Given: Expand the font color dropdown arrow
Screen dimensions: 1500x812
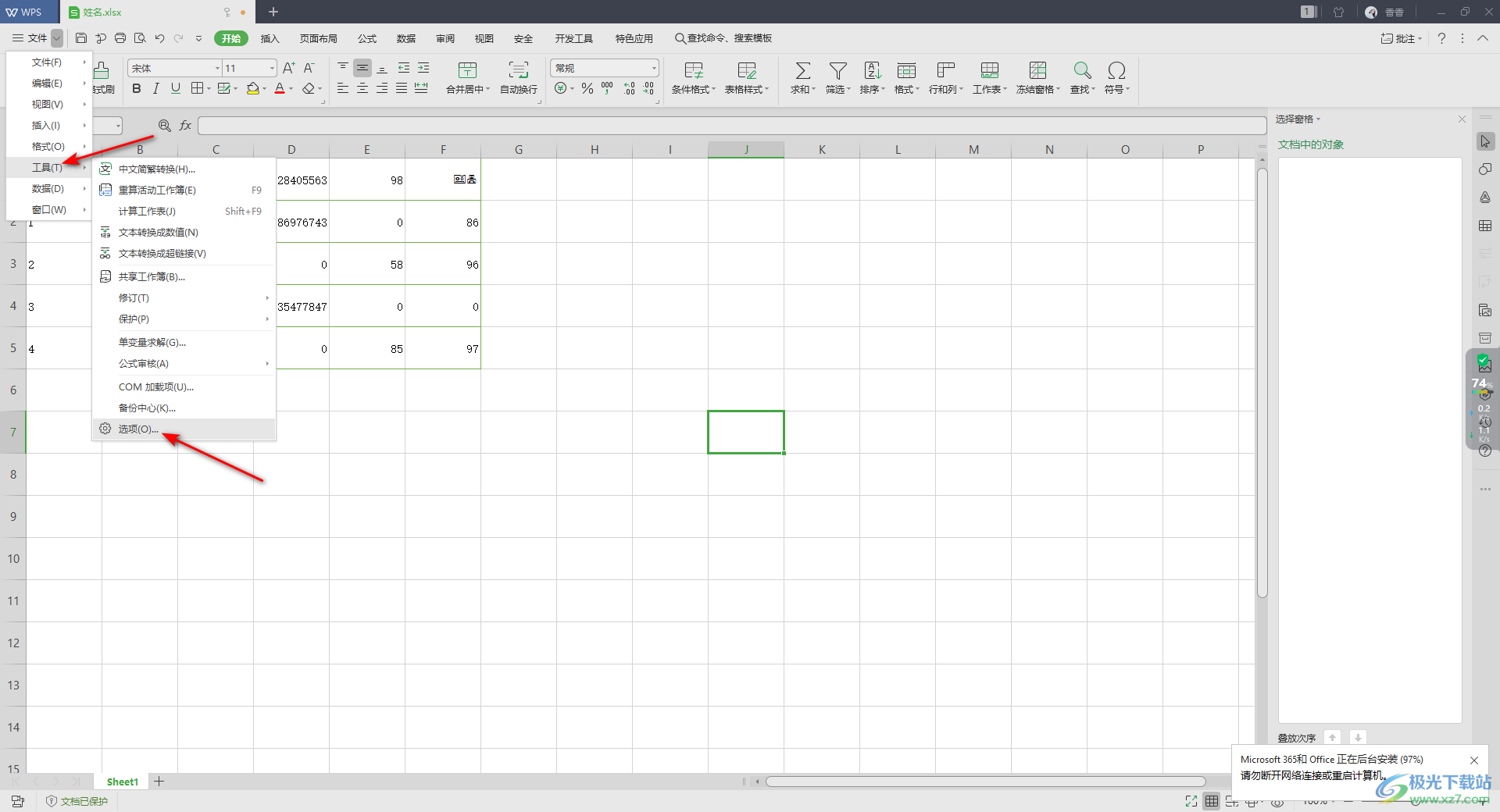Looking at the screenshot, I should [291, 89].
